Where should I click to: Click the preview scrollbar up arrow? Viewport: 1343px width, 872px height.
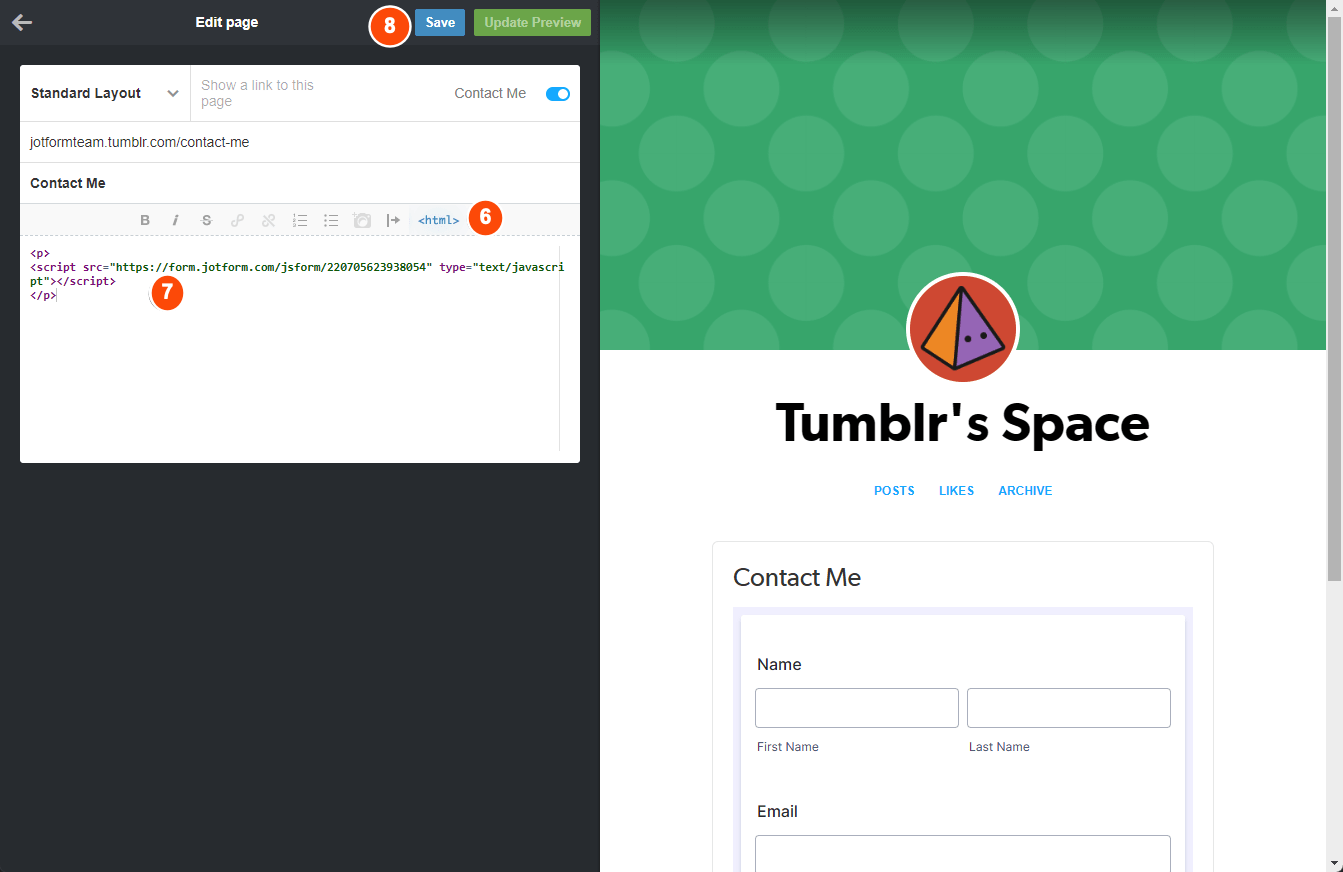1334,8
